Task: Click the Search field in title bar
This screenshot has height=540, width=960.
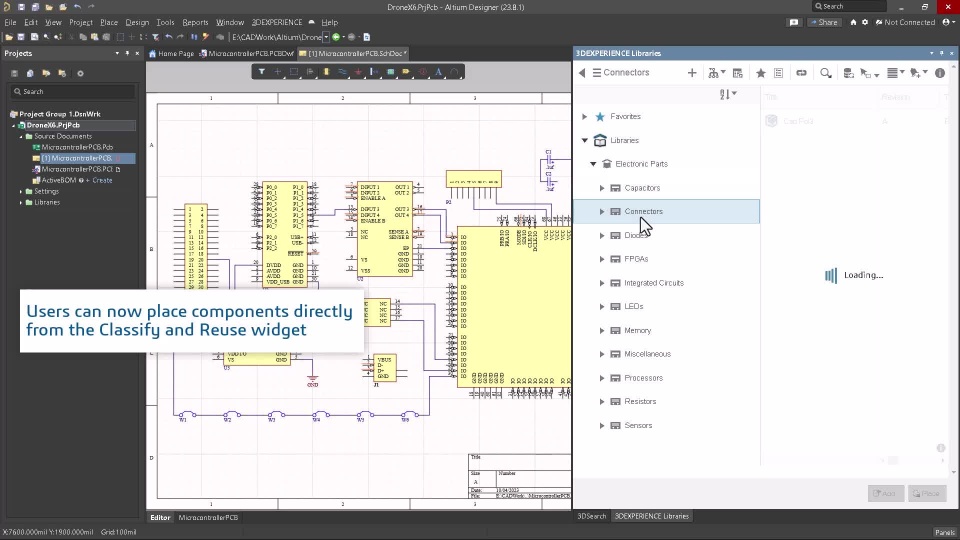Action: click(x=849, y=6)
